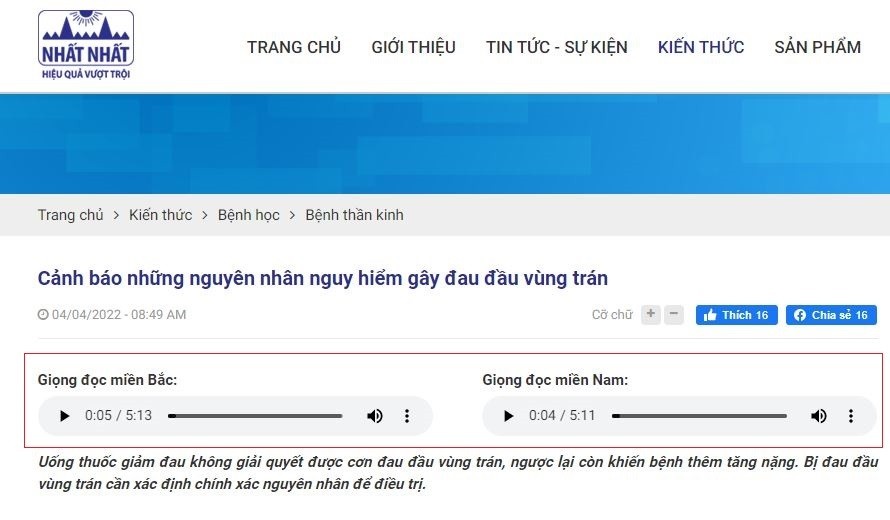Screen dimensions: 890x520
Task: Play the Giọng đọc miền Bắc audio
Action: tap(64, 416)
